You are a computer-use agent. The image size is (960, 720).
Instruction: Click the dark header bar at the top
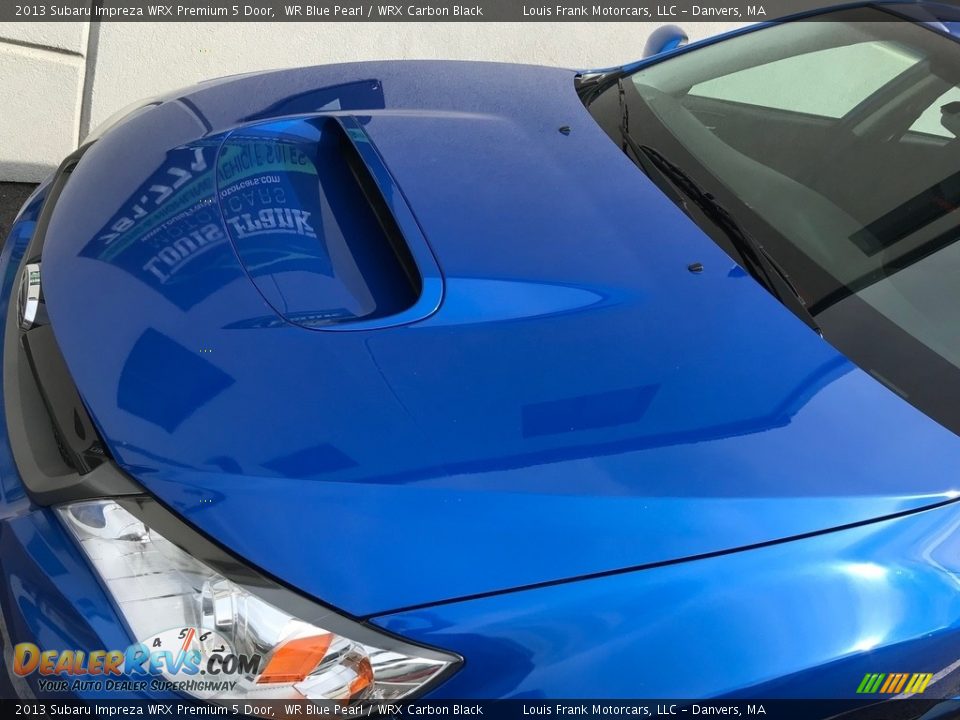pos(480,9)
